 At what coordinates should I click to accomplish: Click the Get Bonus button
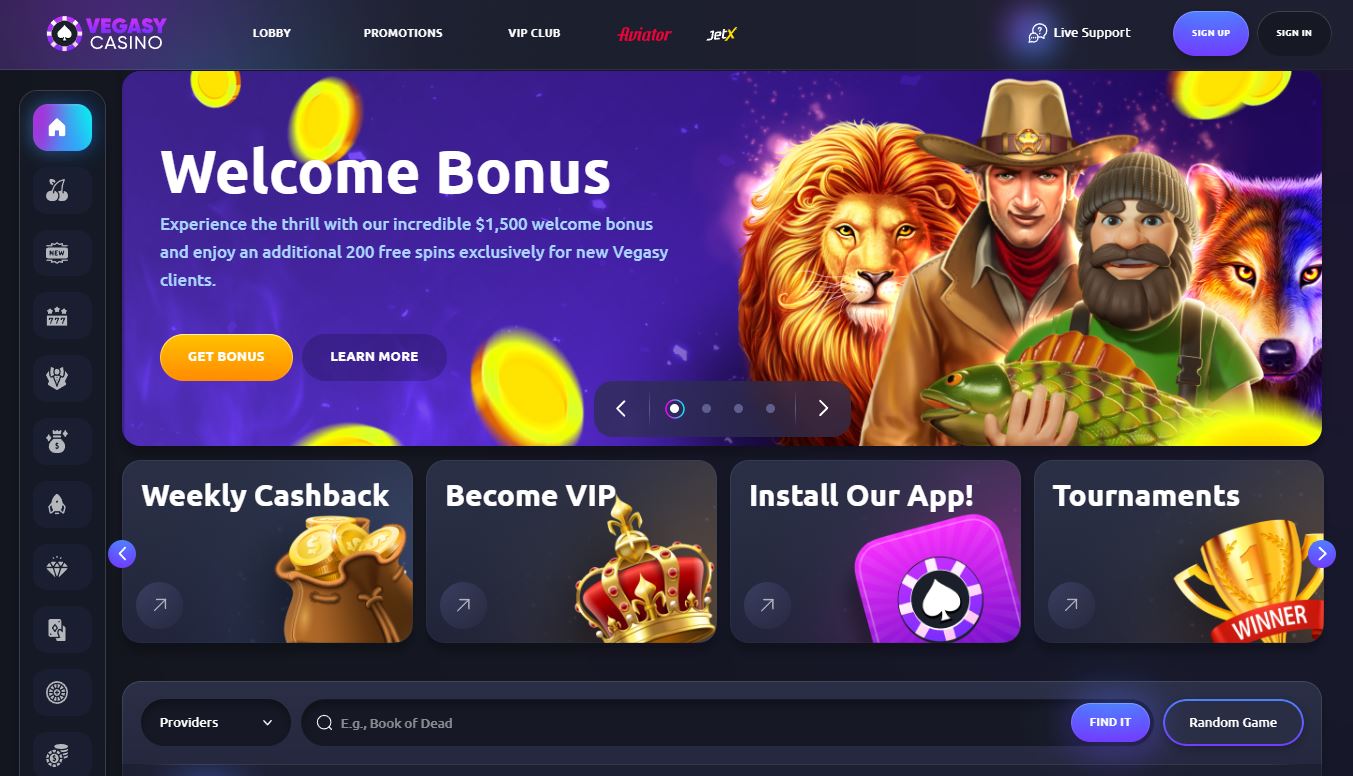226,357
